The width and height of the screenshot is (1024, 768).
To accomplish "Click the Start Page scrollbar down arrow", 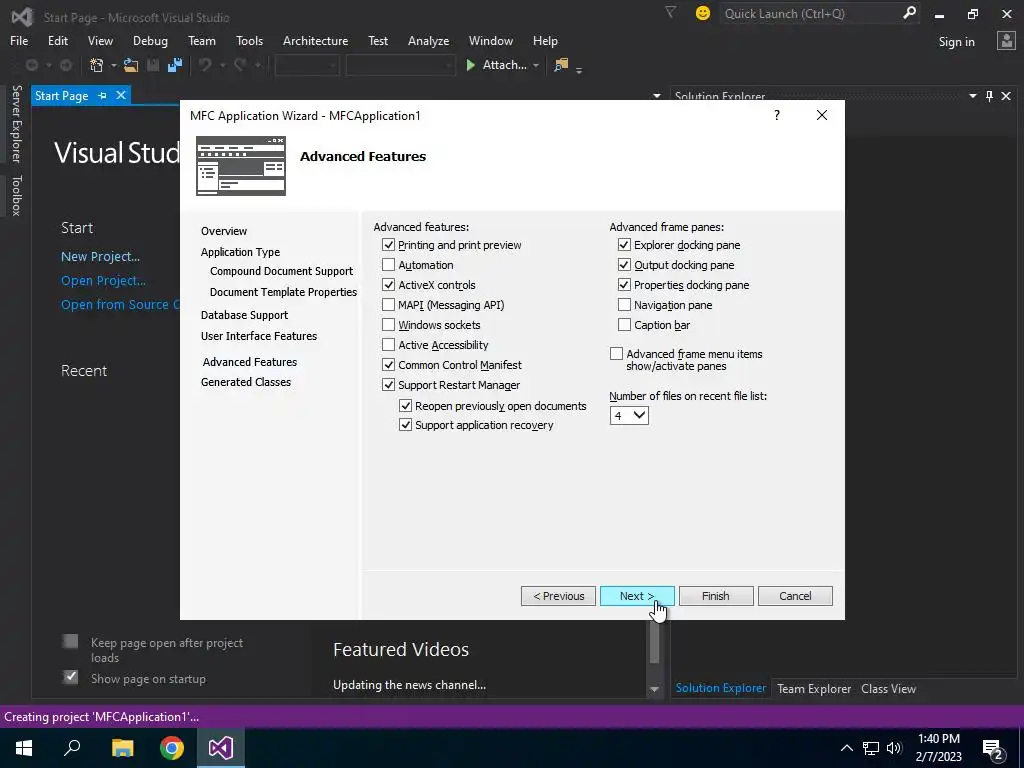I will [654, 689].
